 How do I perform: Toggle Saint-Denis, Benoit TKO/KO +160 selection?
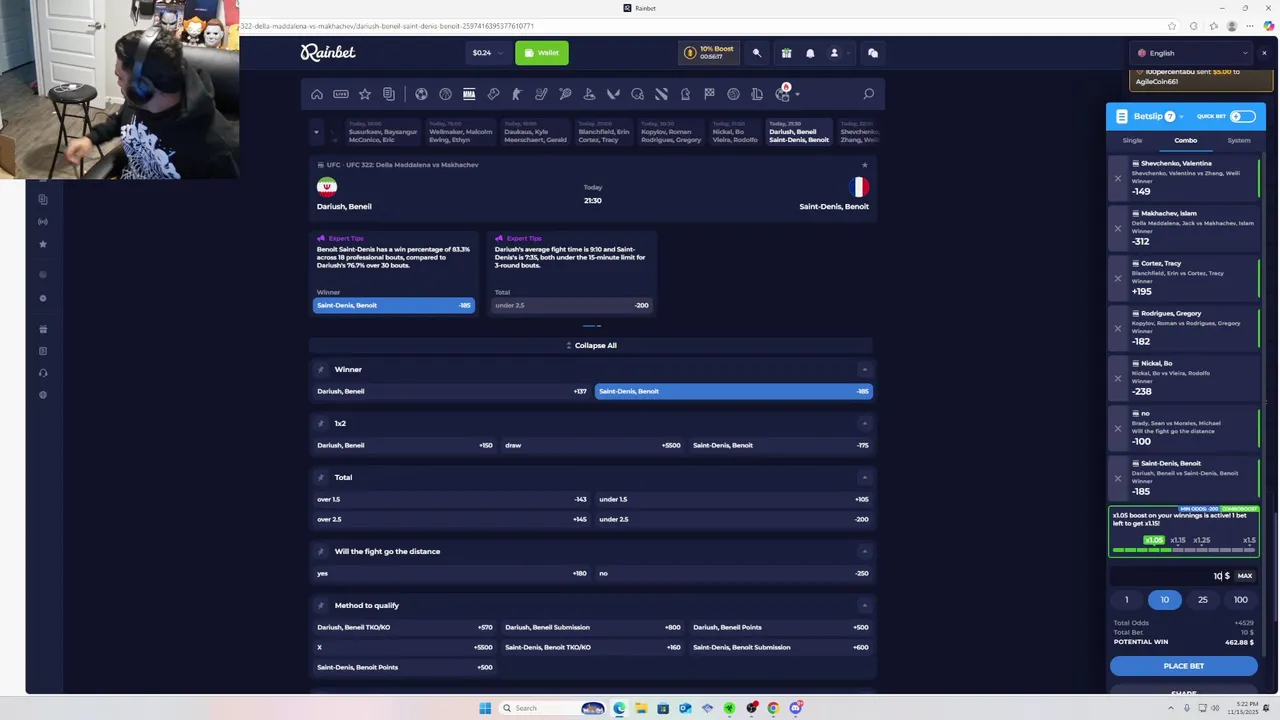click(592, 647)
